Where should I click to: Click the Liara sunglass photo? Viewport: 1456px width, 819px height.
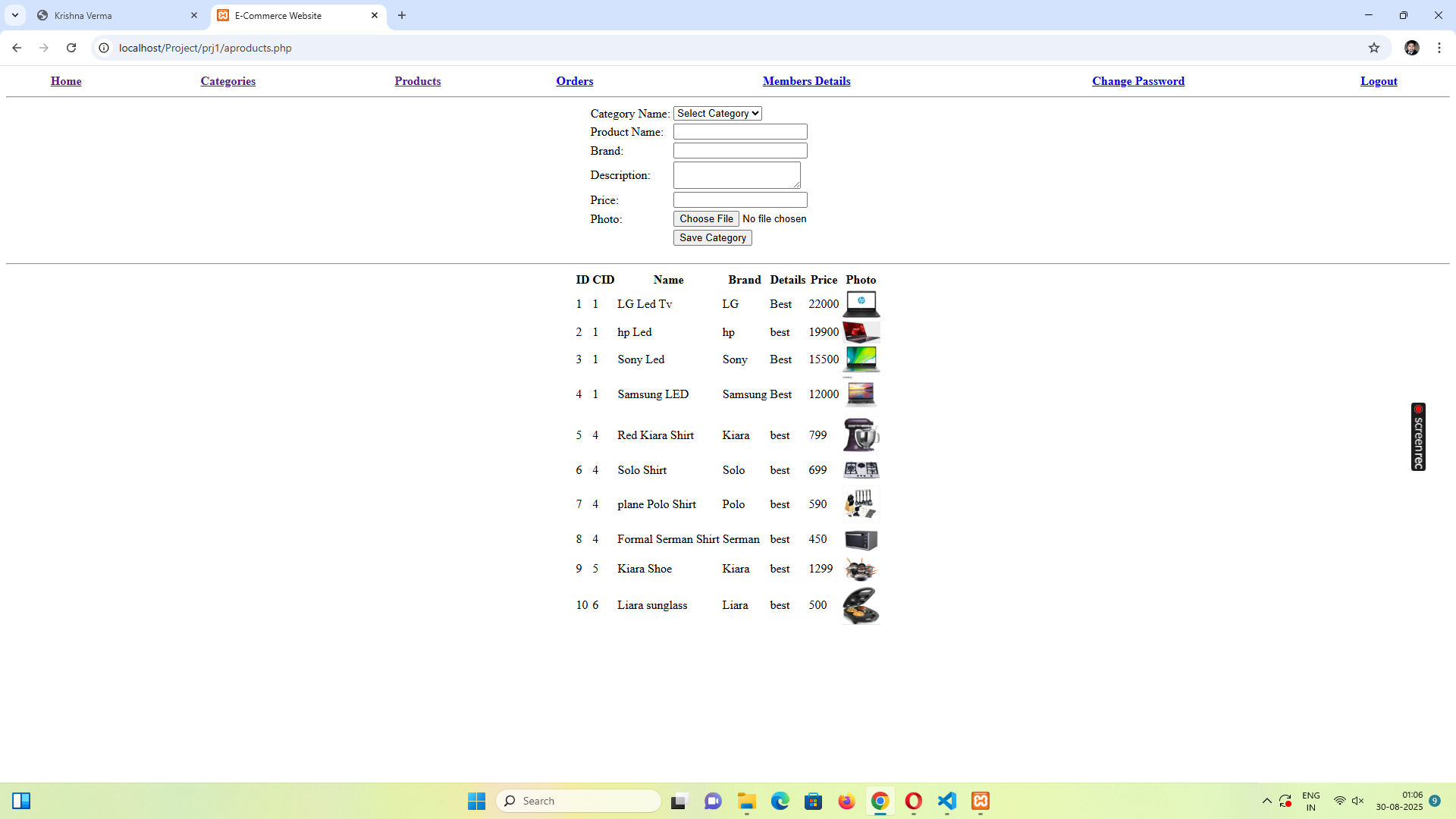point(861,605)
